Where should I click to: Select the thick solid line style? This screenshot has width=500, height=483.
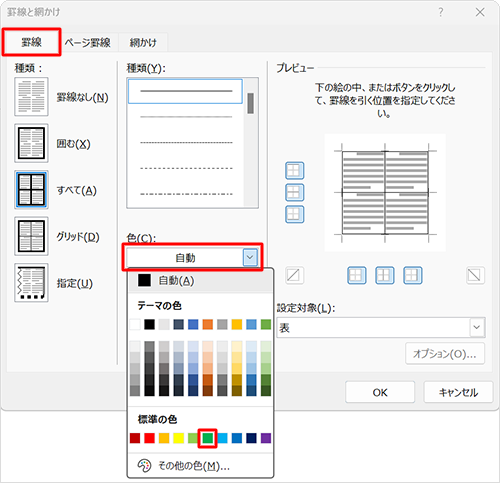(185, 91)
